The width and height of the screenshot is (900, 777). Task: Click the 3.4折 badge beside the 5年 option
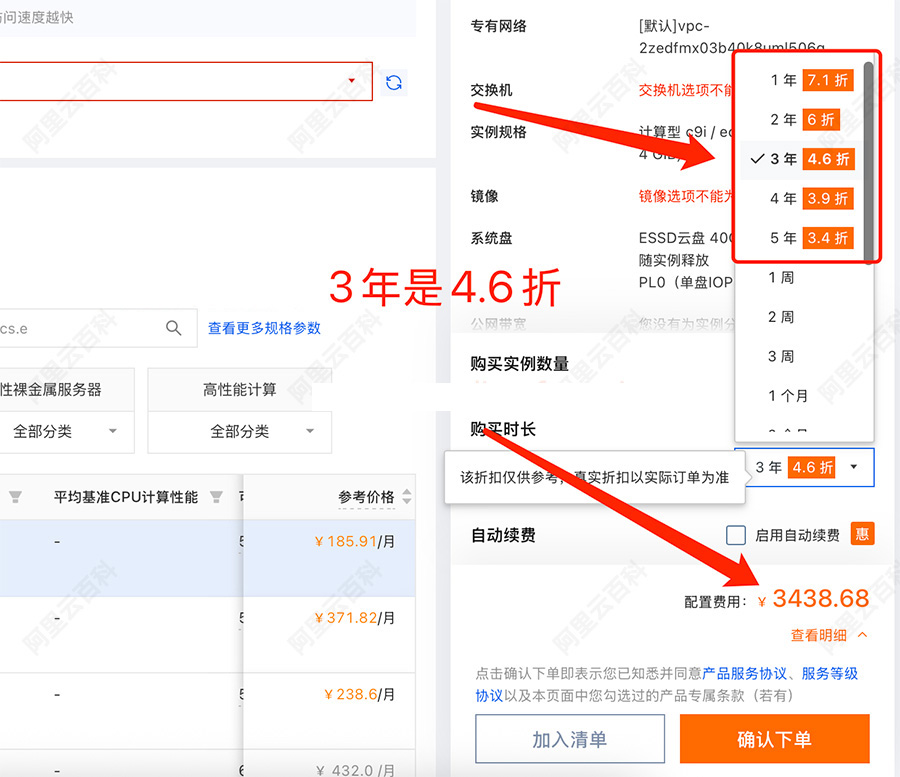[x=826, y=238]
